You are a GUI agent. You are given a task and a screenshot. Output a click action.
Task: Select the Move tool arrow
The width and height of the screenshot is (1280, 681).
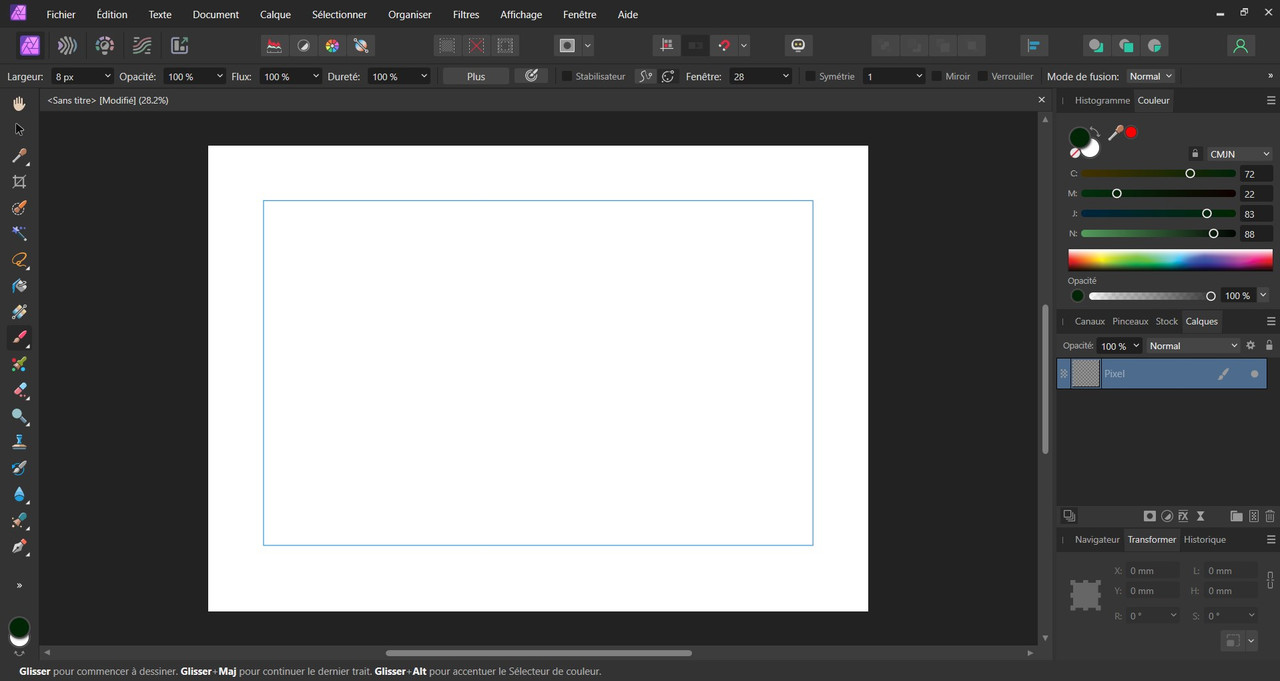click(19, 129)
